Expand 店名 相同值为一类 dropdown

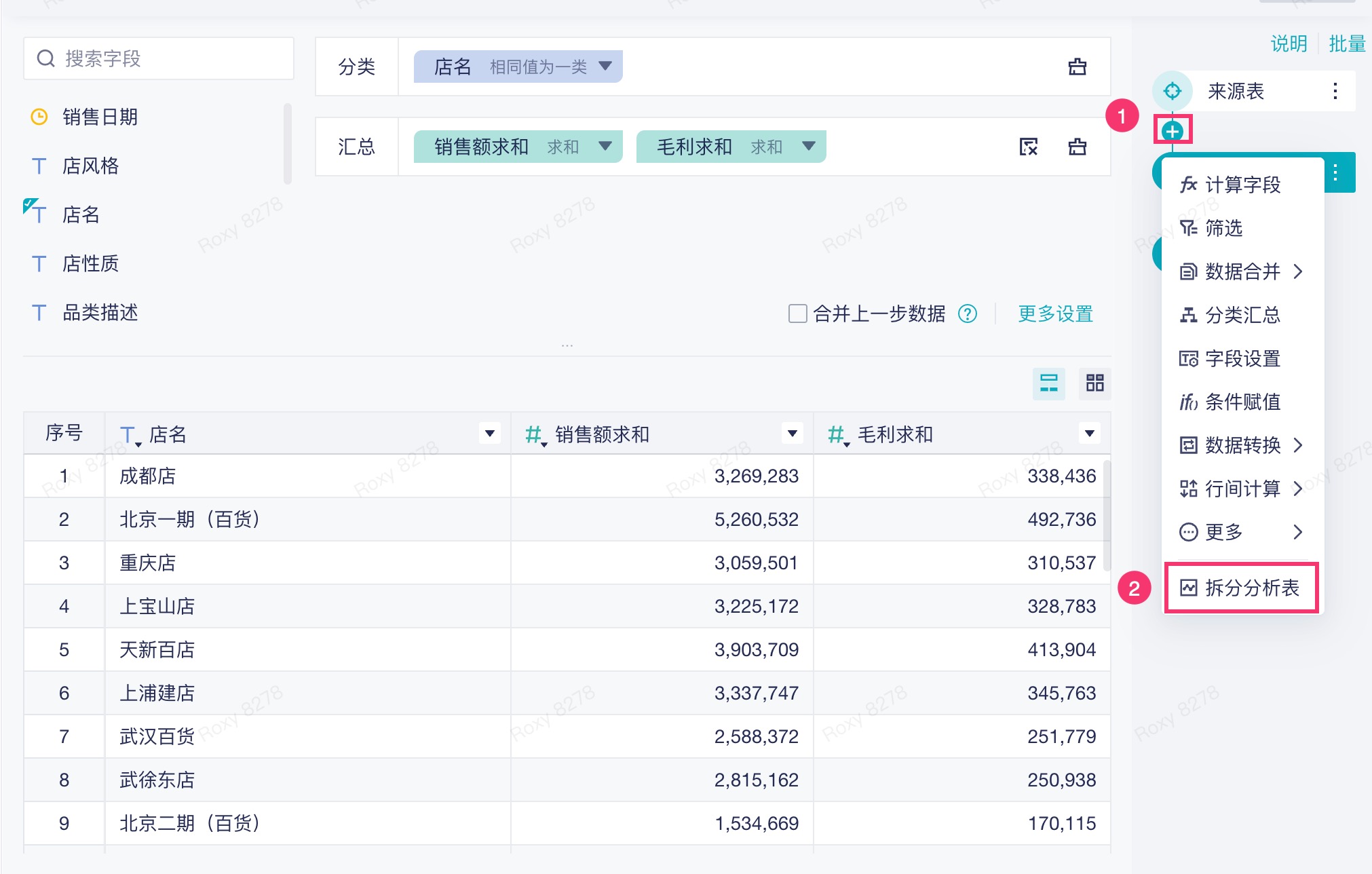605,66
